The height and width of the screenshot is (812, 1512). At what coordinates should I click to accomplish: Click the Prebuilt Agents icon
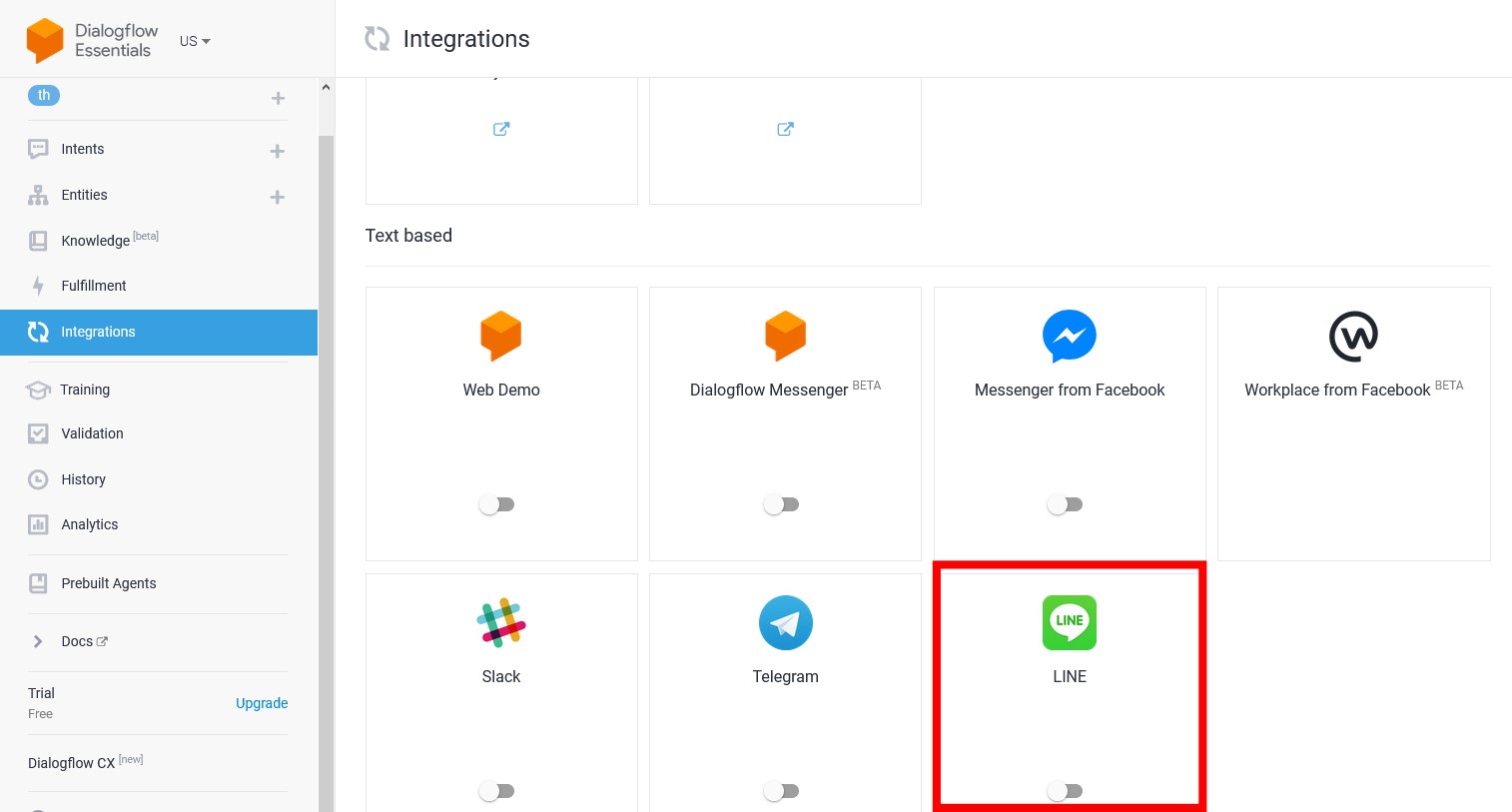38,583
